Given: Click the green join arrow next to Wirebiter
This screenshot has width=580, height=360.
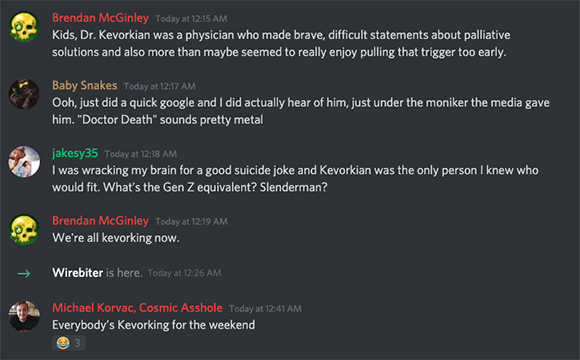Looking at the screenshot, I should (24, 273).
